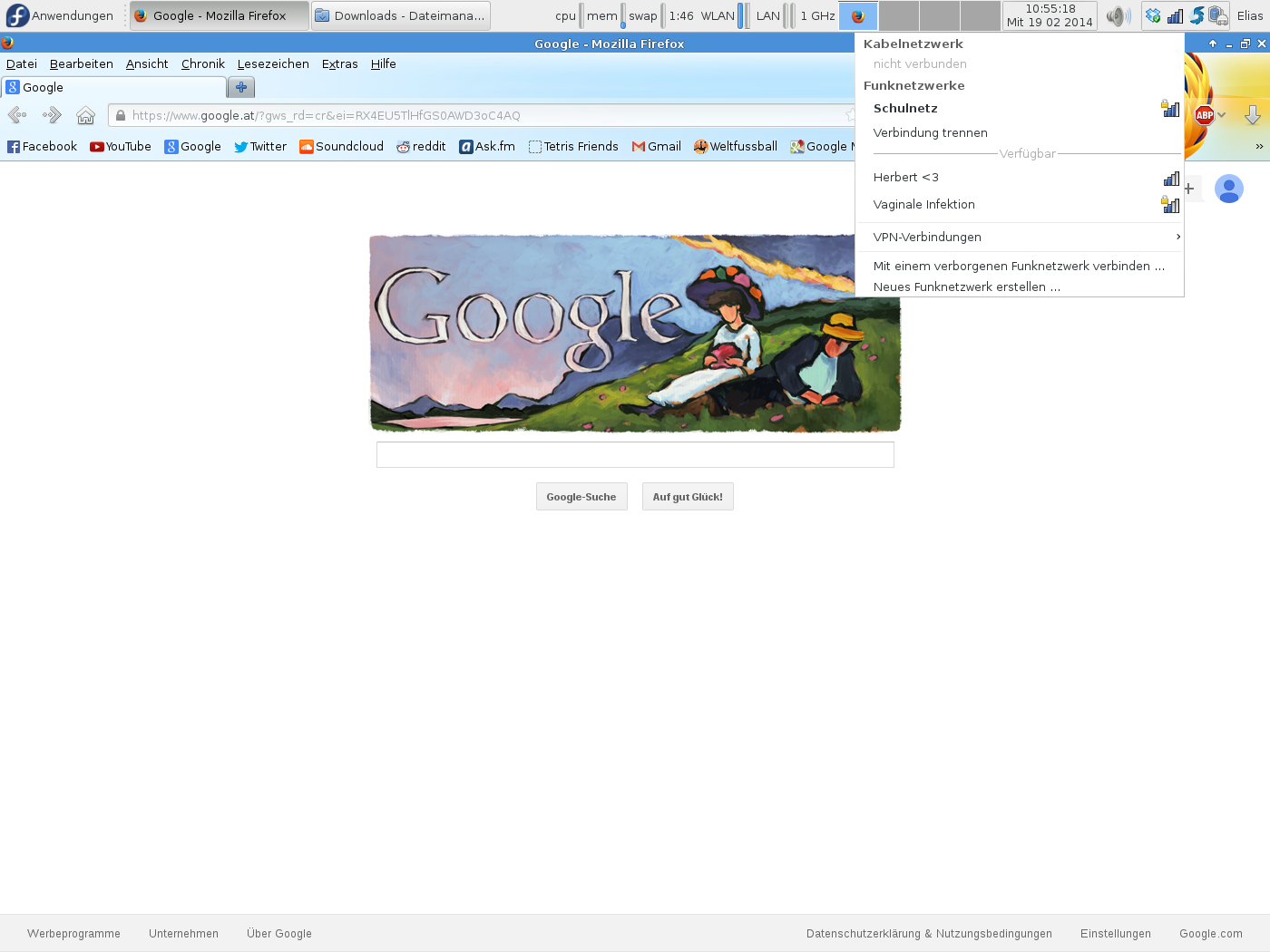Open the Lesezeichen menu

(x=273, y=64)
